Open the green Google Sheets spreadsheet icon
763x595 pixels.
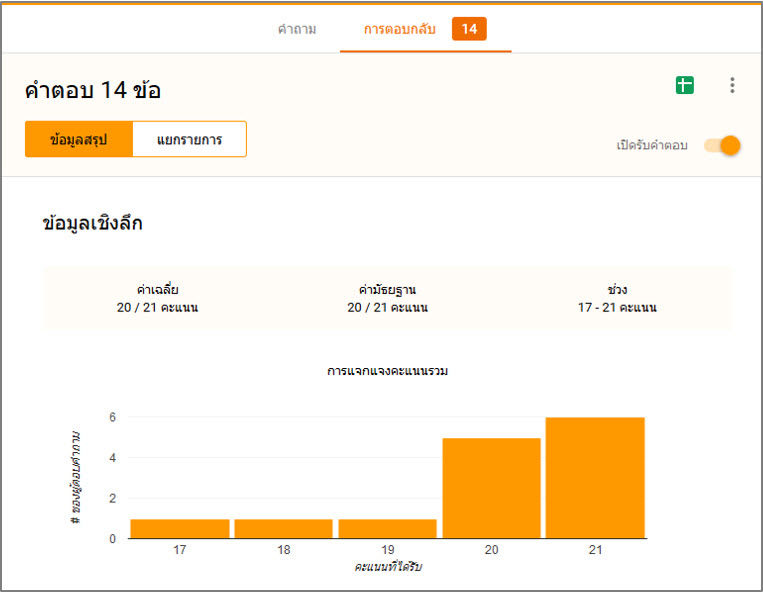[684, 86]
